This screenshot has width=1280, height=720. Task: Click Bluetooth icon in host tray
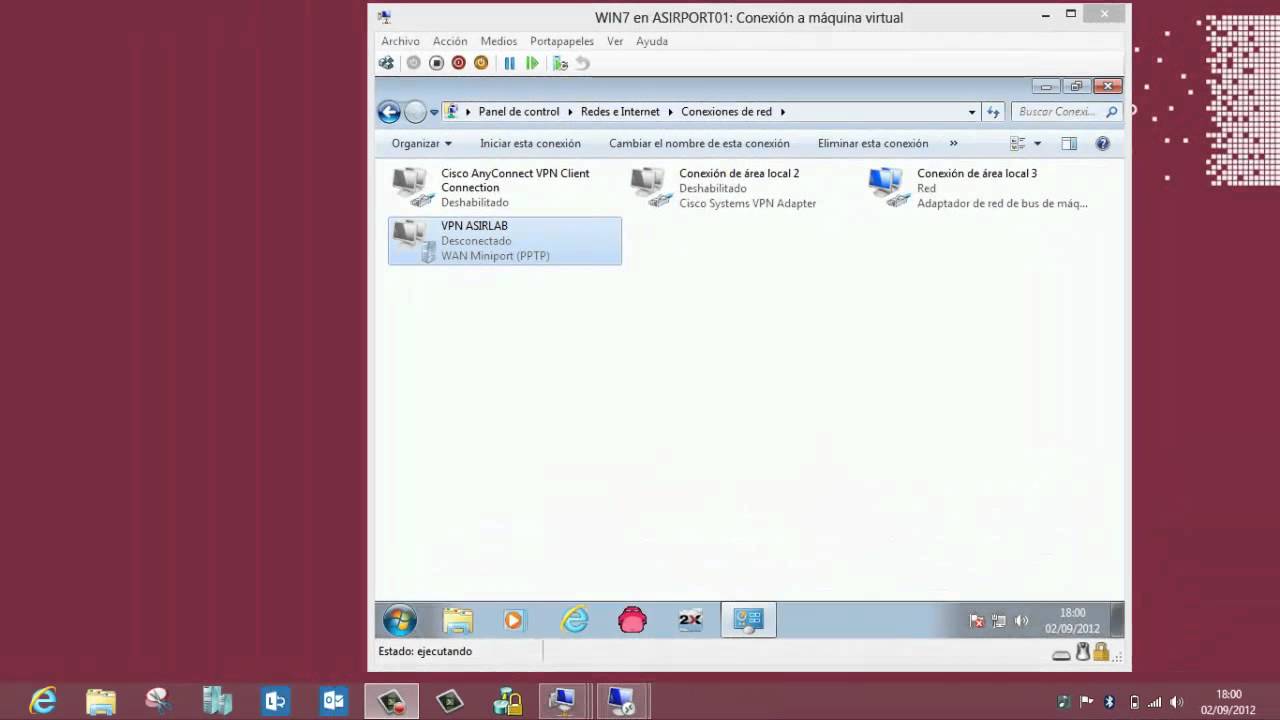tap(1109, 702)
